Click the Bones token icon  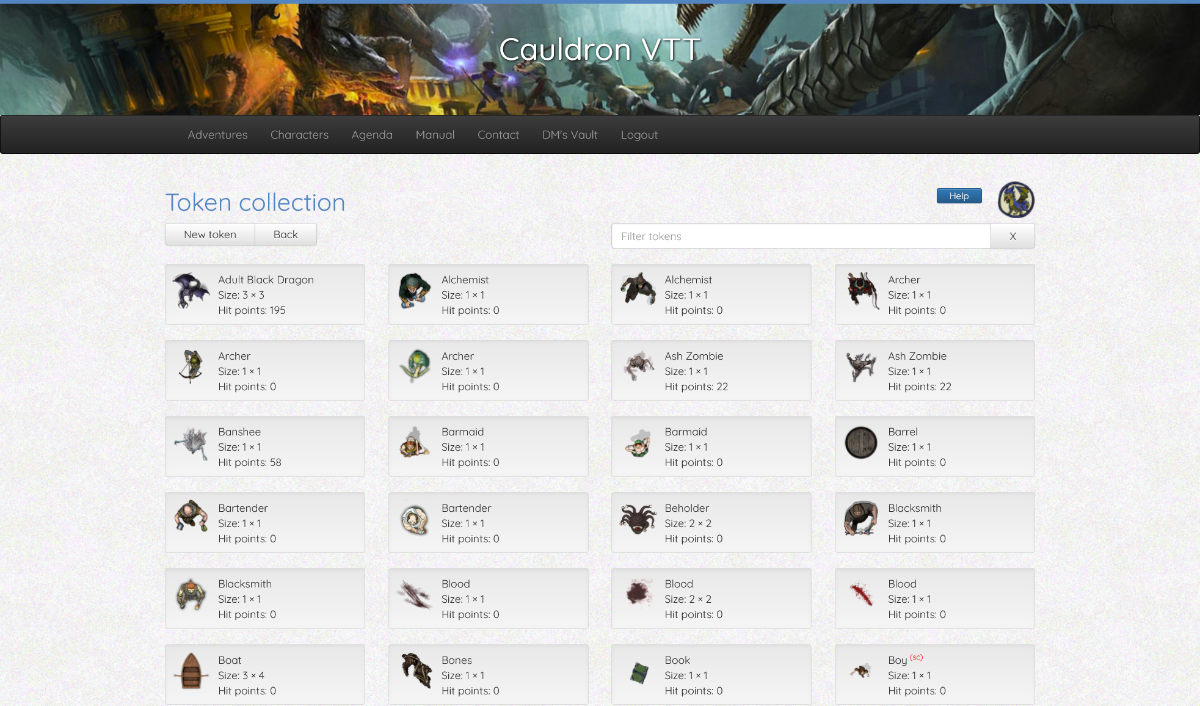point(414,671)
